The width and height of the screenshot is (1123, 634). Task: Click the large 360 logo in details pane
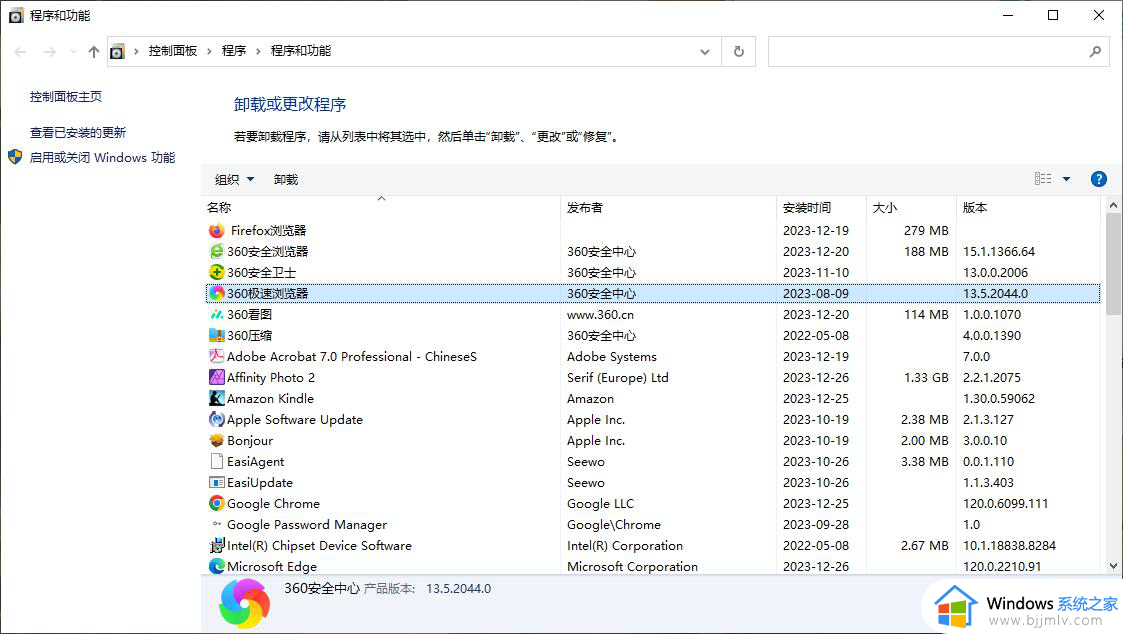[244, 603]
